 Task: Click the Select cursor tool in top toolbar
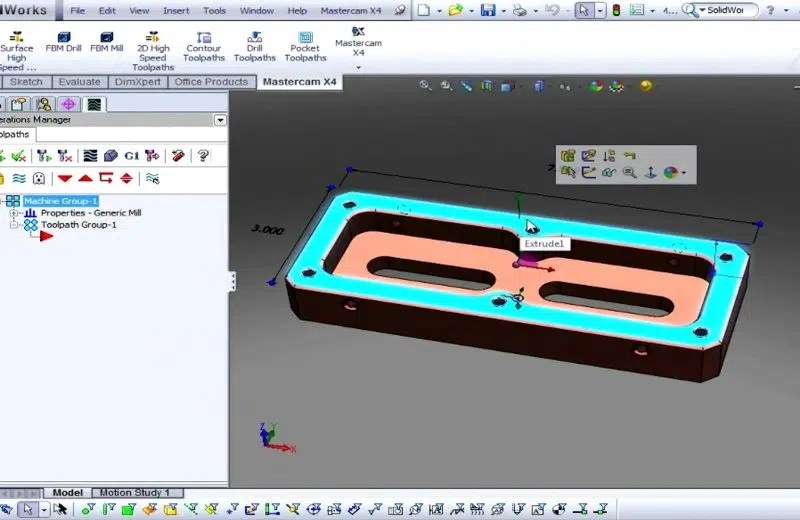coord(584,10)
